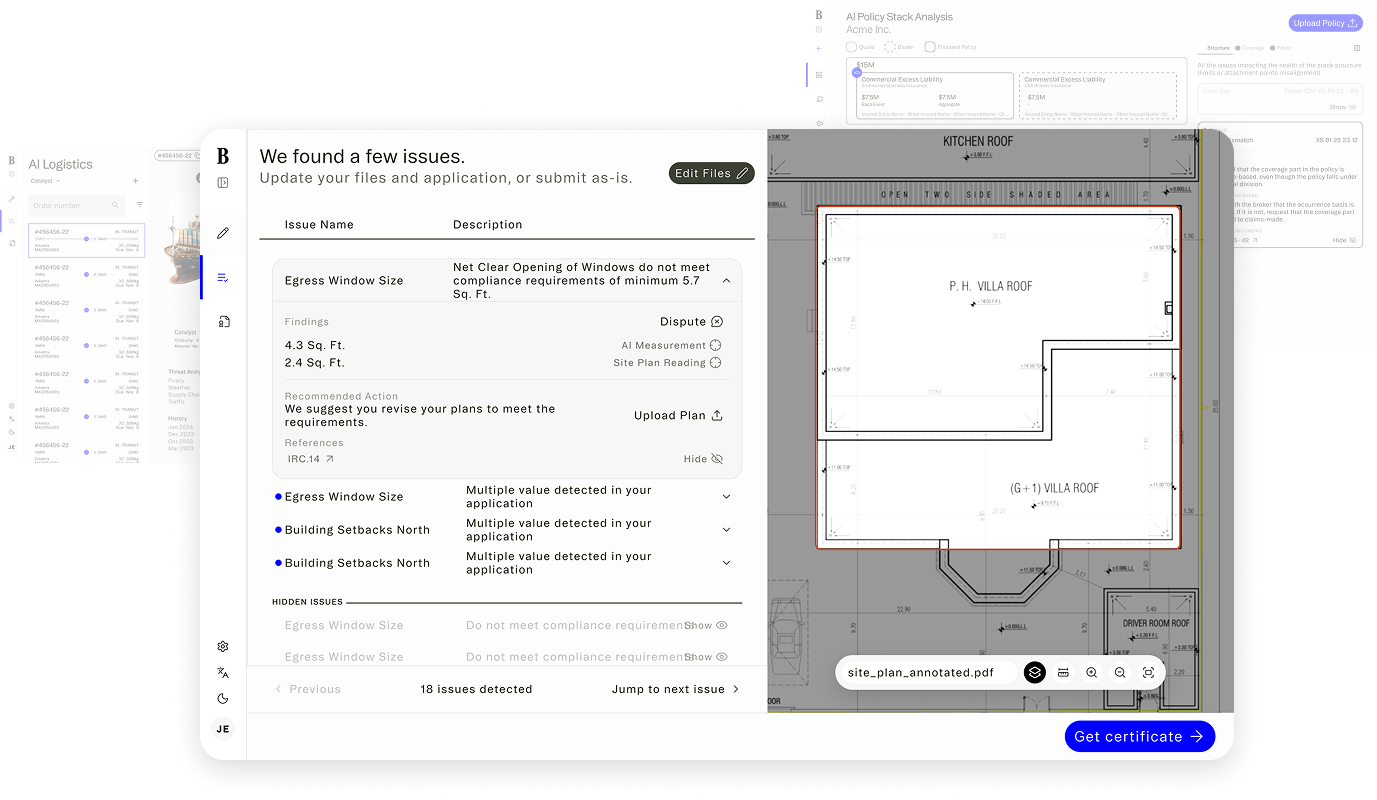Open the checklist issues section in main sidebar
The width and height of the screenshot is (1377, 800).
pos(223,277)
